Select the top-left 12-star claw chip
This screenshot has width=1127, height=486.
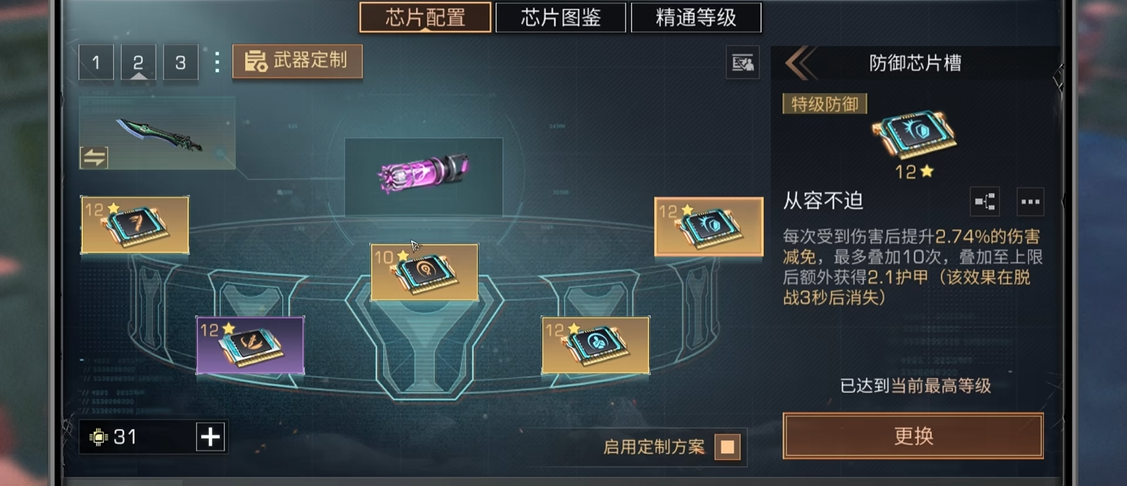135,225
